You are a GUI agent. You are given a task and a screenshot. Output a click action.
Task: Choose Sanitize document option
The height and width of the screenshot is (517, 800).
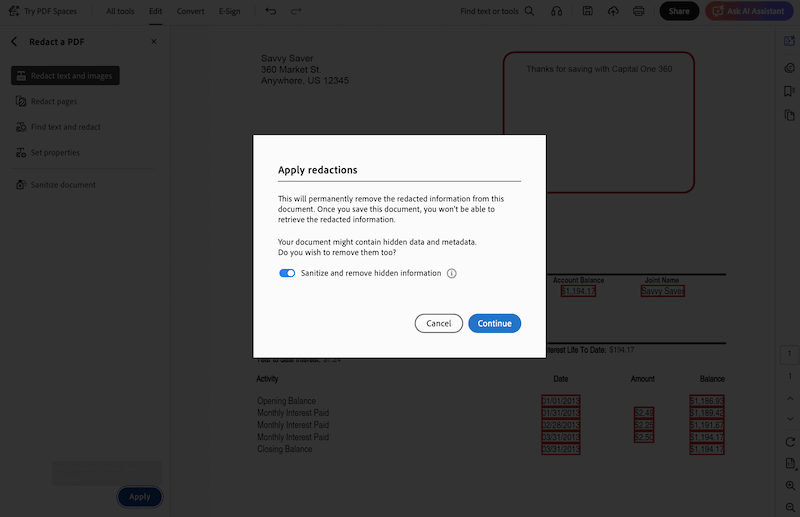[x=63, y=185]
